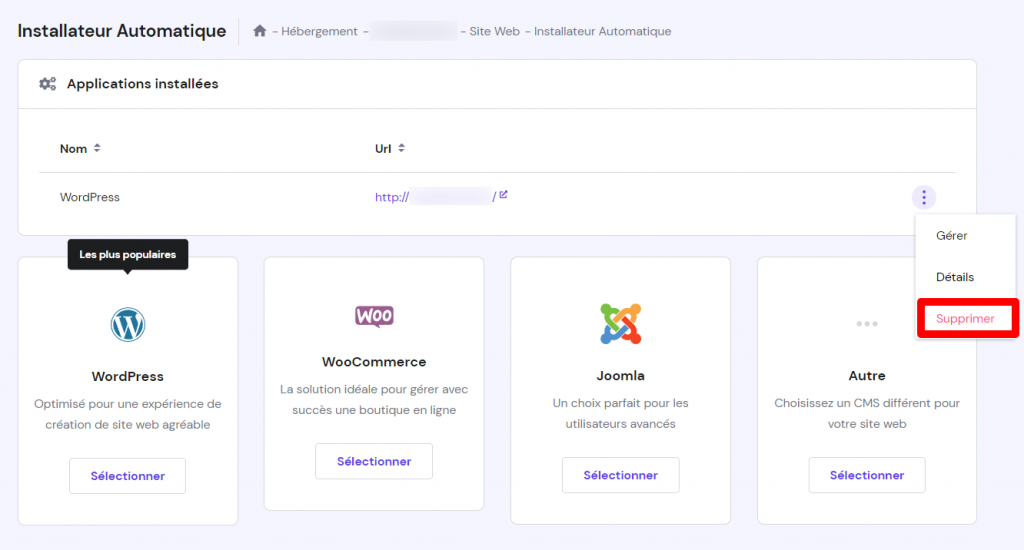Click the gears icon beside Applications installées
This screenshot has height=550, width=1024.
(x=47, y=84)
